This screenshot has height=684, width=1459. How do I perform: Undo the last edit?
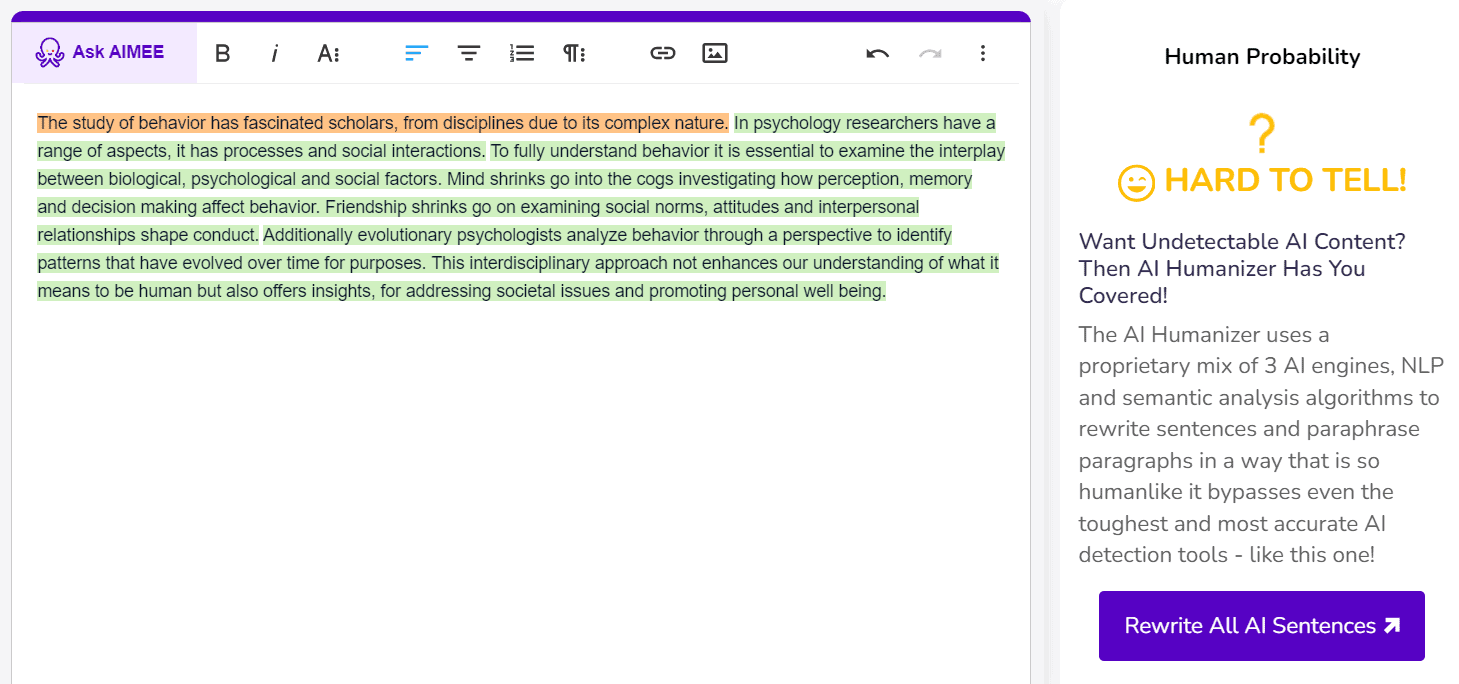click(878, 54)
